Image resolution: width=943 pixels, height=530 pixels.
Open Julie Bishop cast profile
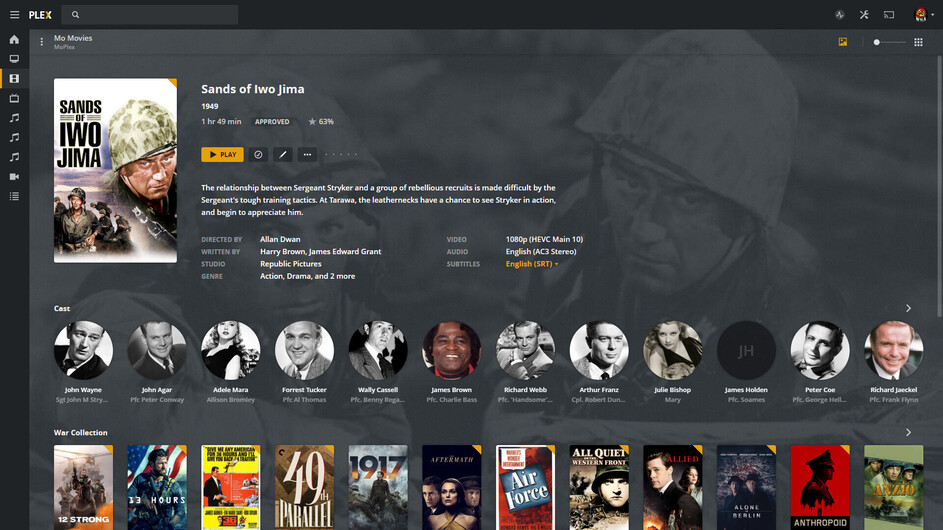(x=672, y=350)
